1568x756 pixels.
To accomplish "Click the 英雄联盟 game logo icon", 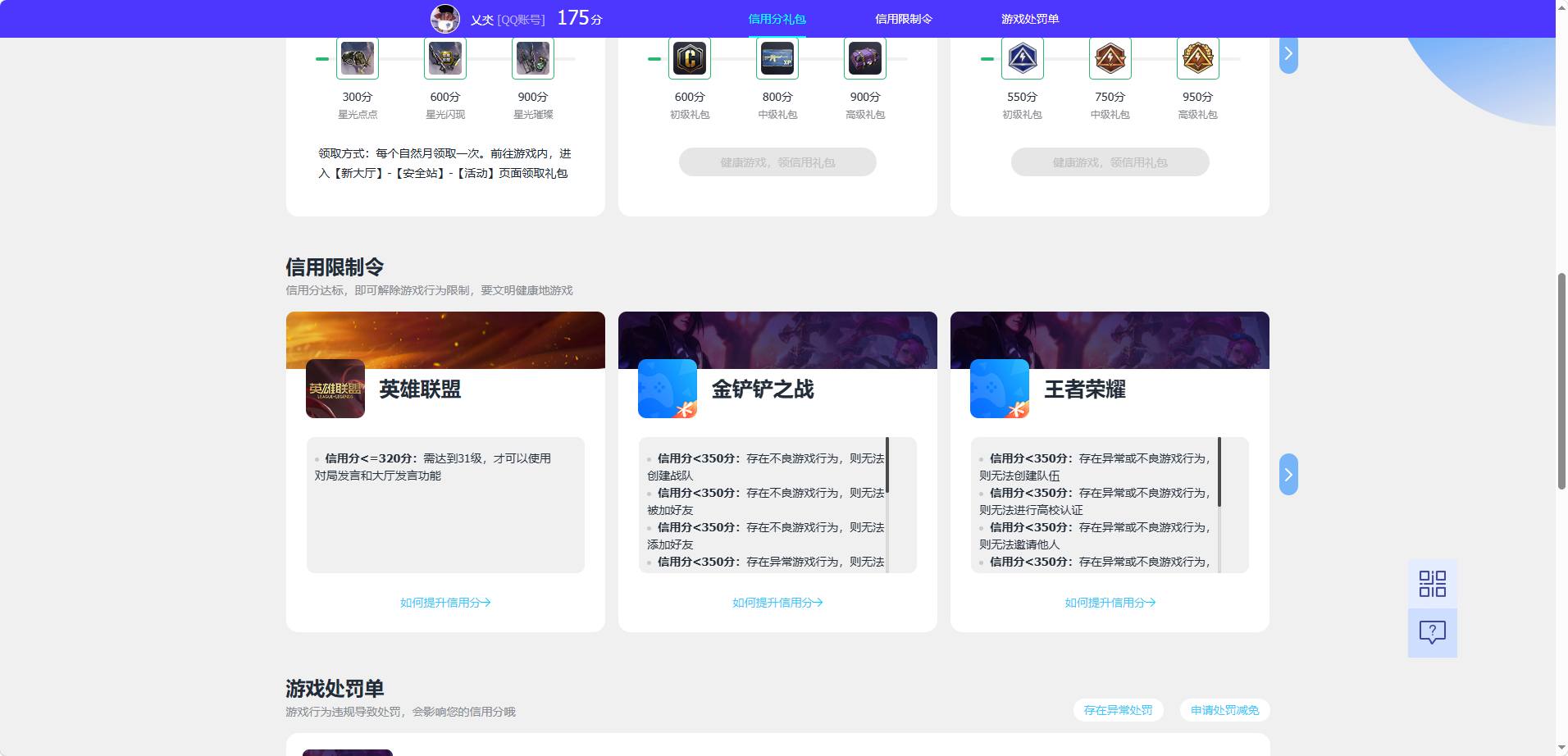I will [335, 389].
